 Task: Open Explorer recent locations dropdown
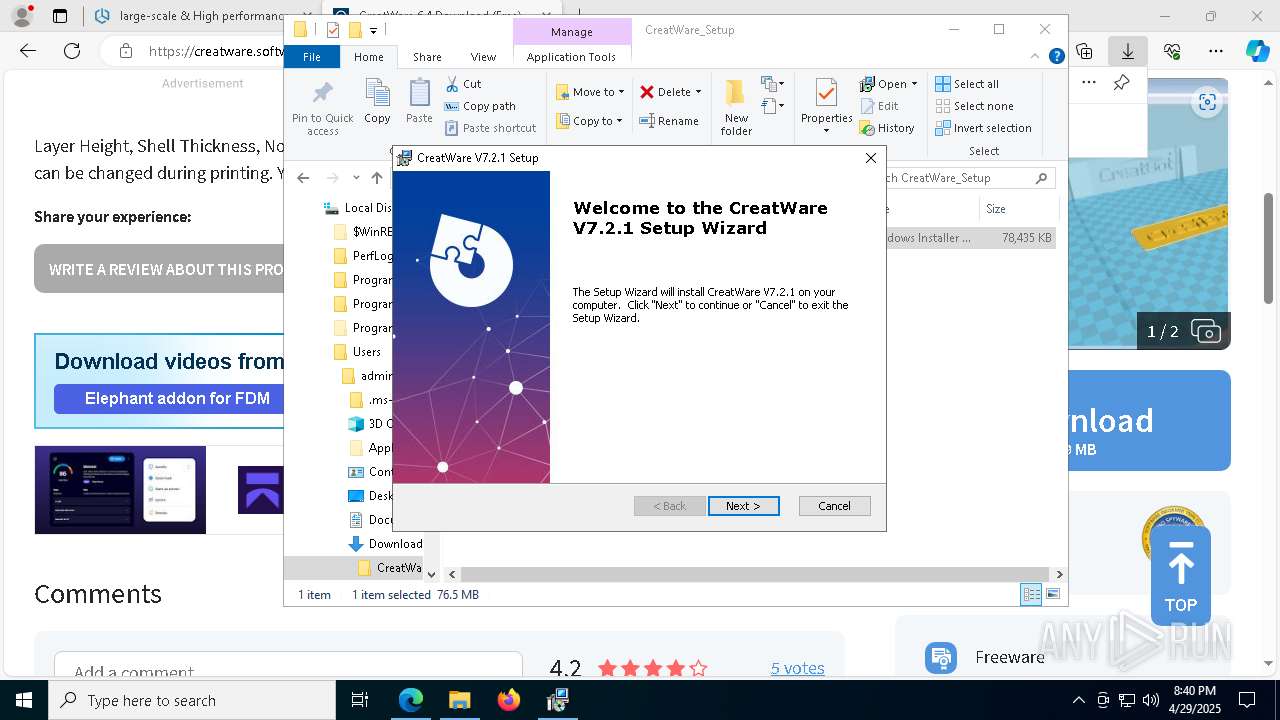356,178
